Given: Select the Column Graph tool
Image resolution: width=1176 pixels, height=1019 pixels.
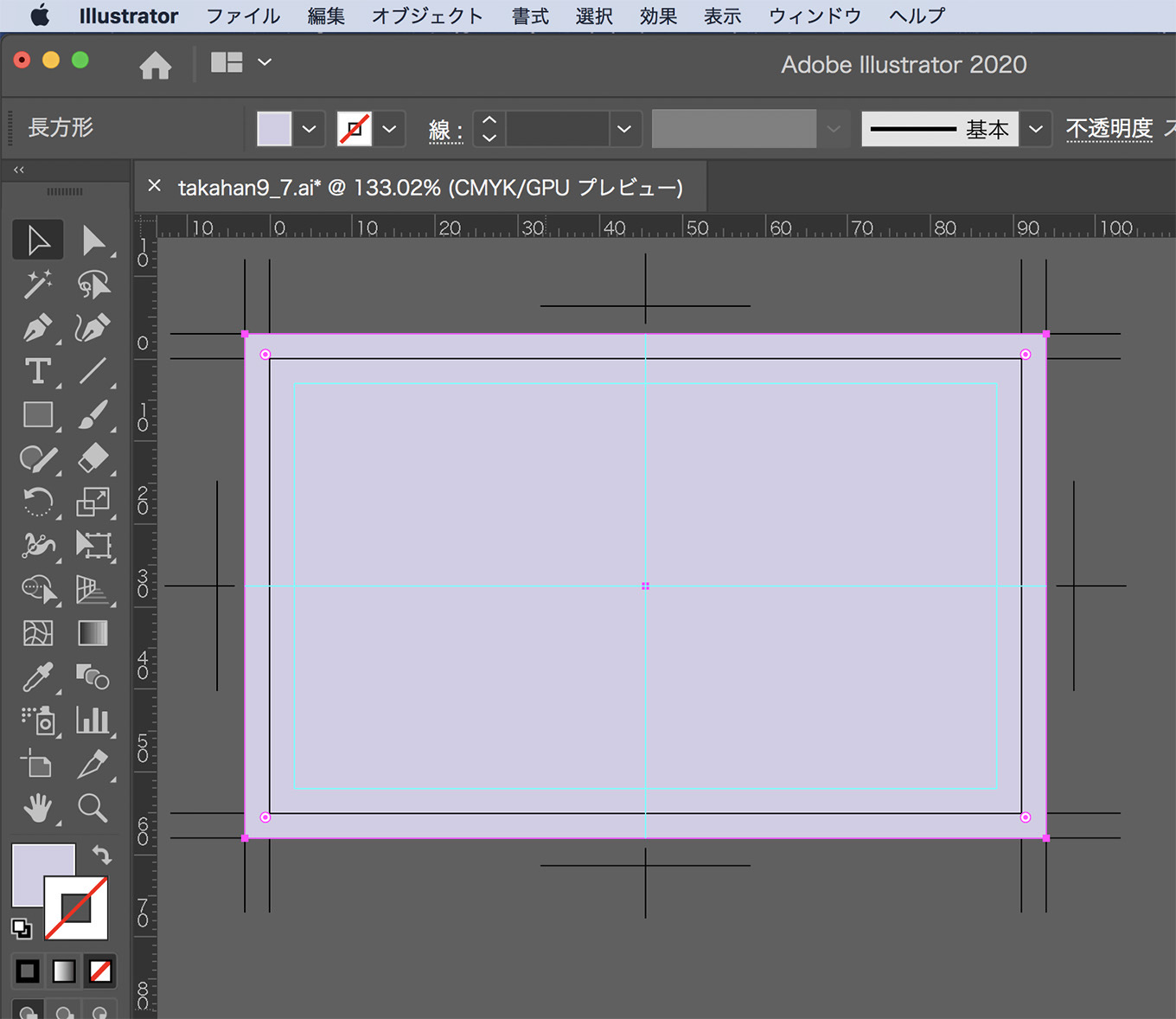Looking at the screenshot, I should tap(93, 720).
